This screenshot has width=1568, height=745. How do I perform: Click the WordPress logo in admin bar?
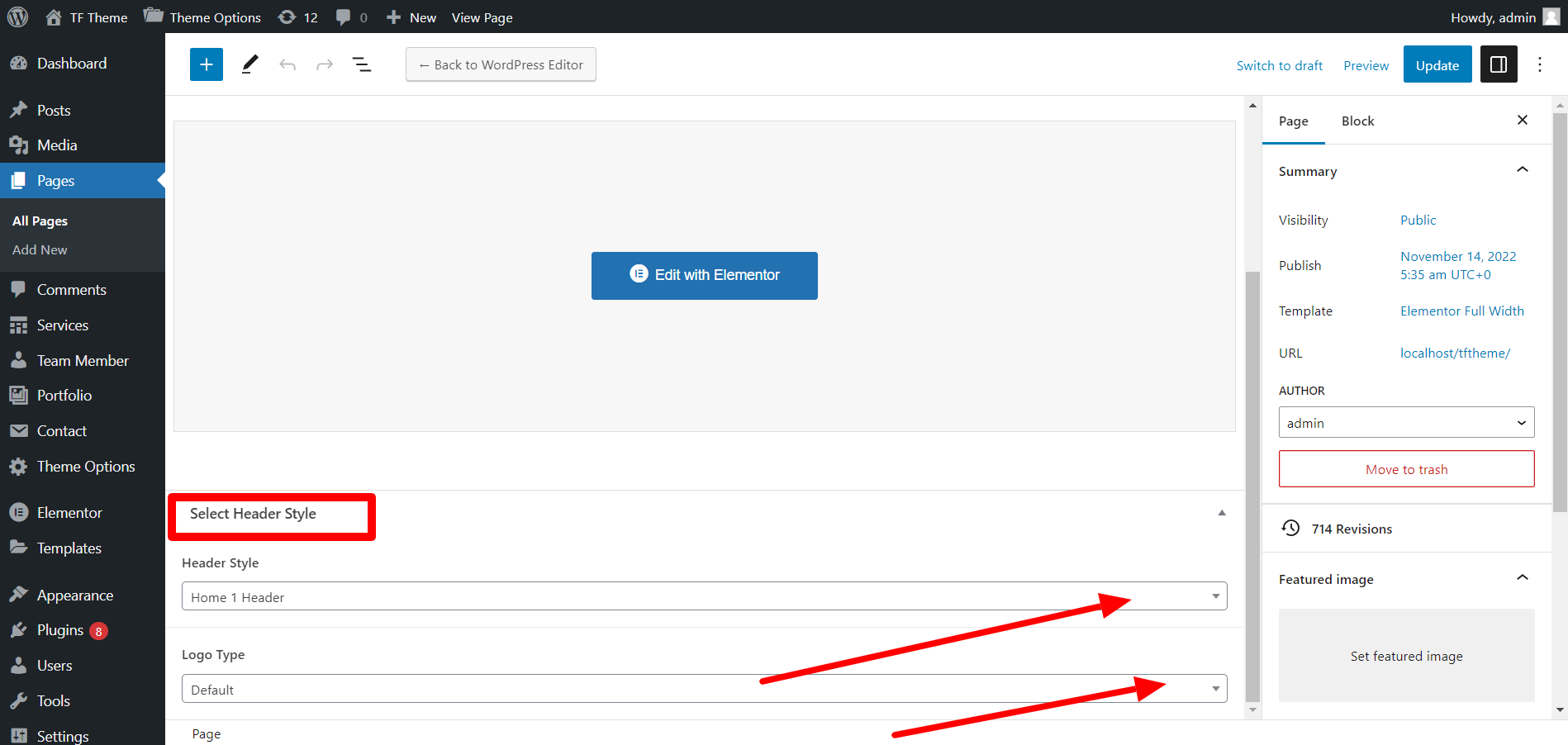(17, 17)
